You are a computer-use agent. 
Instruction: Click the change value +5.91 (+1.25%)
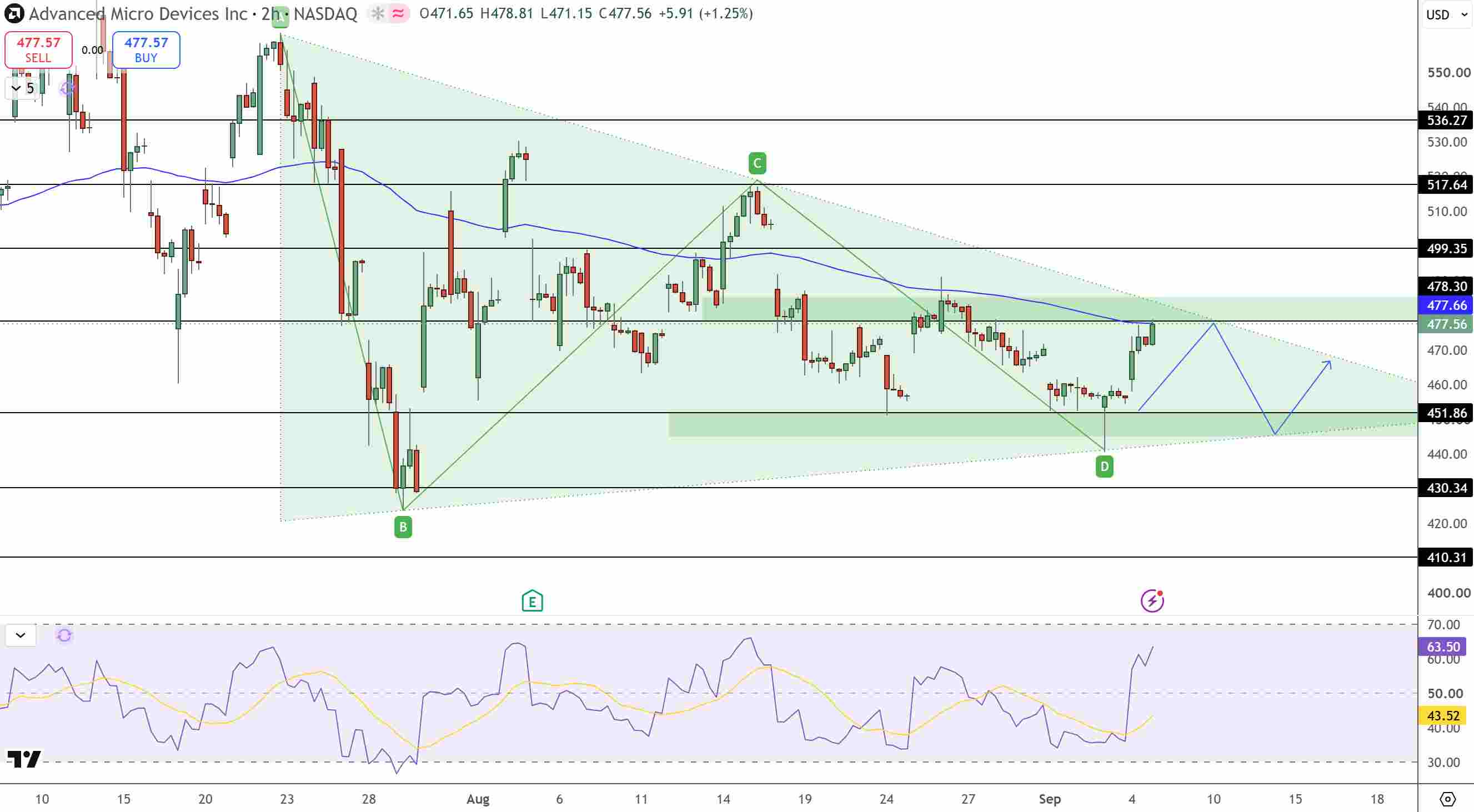pos(705,13)
